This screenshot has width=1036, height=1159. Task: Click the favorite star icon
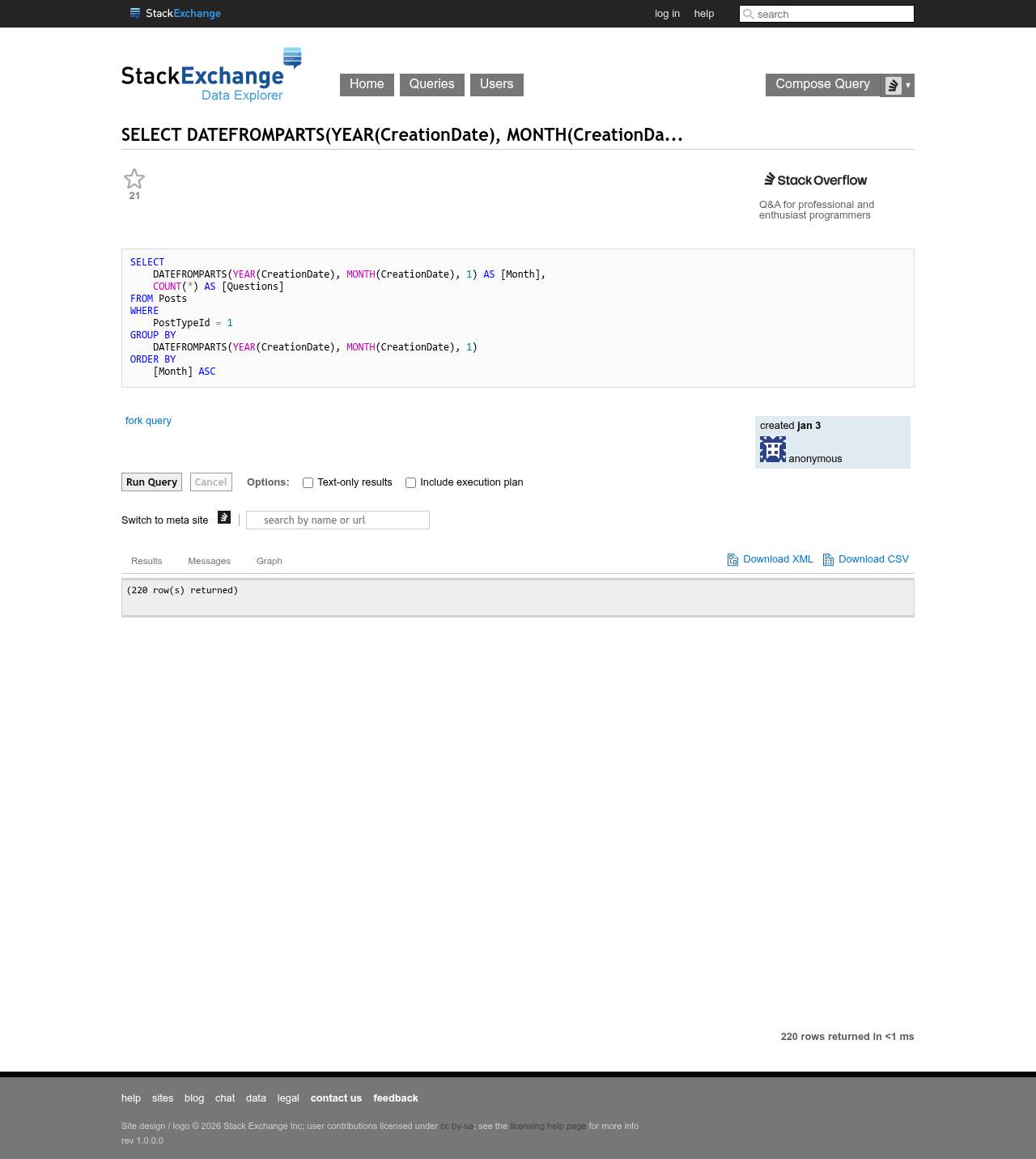[134, 179]
